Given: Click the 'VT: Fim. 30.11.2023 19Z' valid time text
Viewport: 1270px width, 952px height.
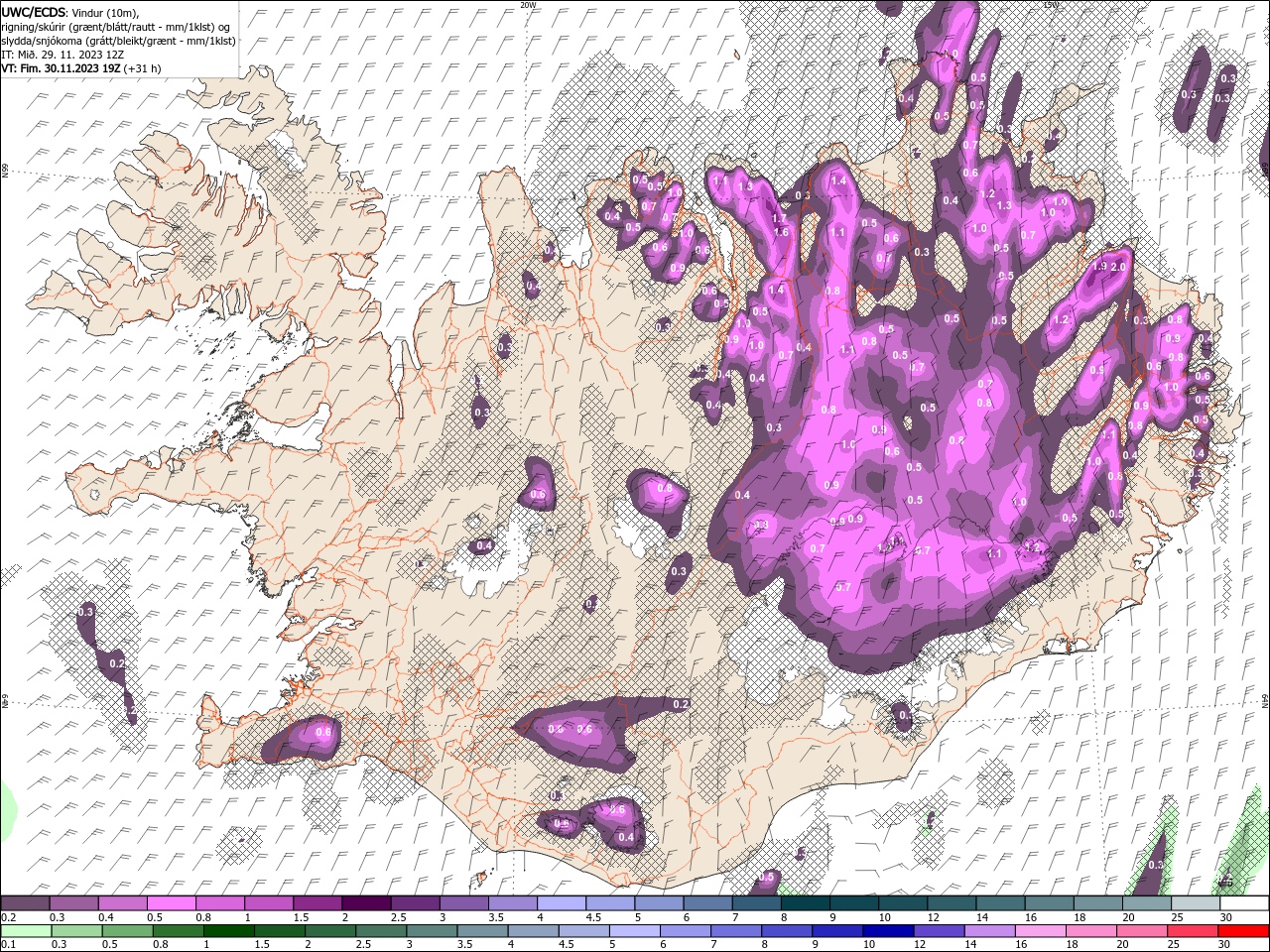Looking at the screenshot, I should pos(62,68).
